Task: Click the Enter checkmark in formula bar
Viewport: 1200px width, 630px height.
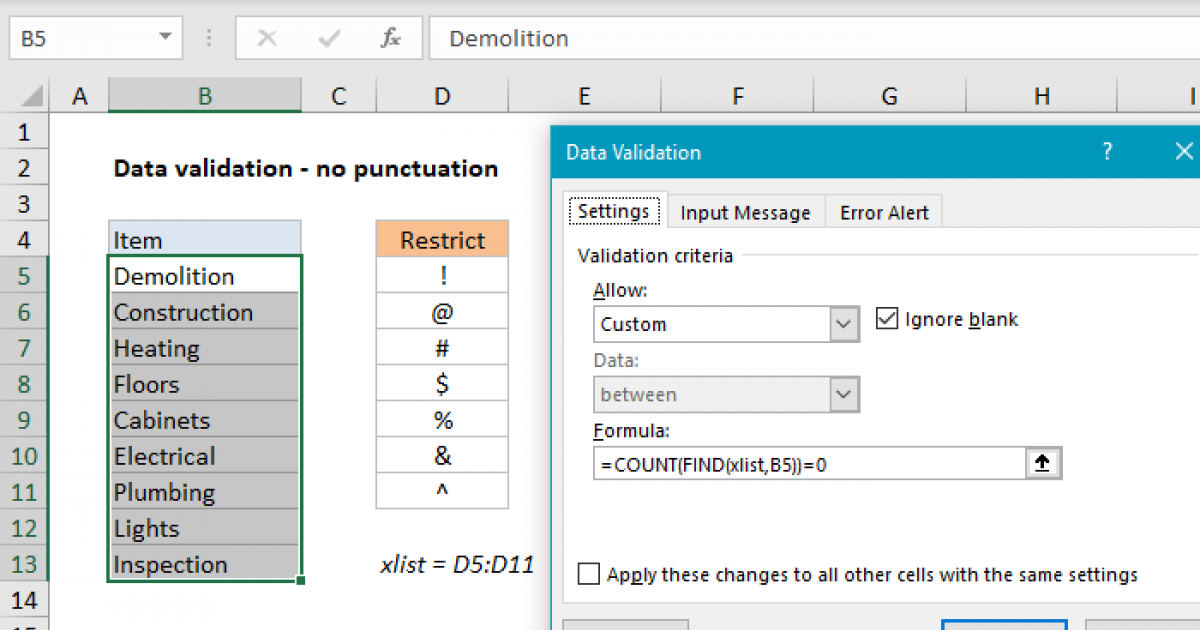Action: point(327,39)
